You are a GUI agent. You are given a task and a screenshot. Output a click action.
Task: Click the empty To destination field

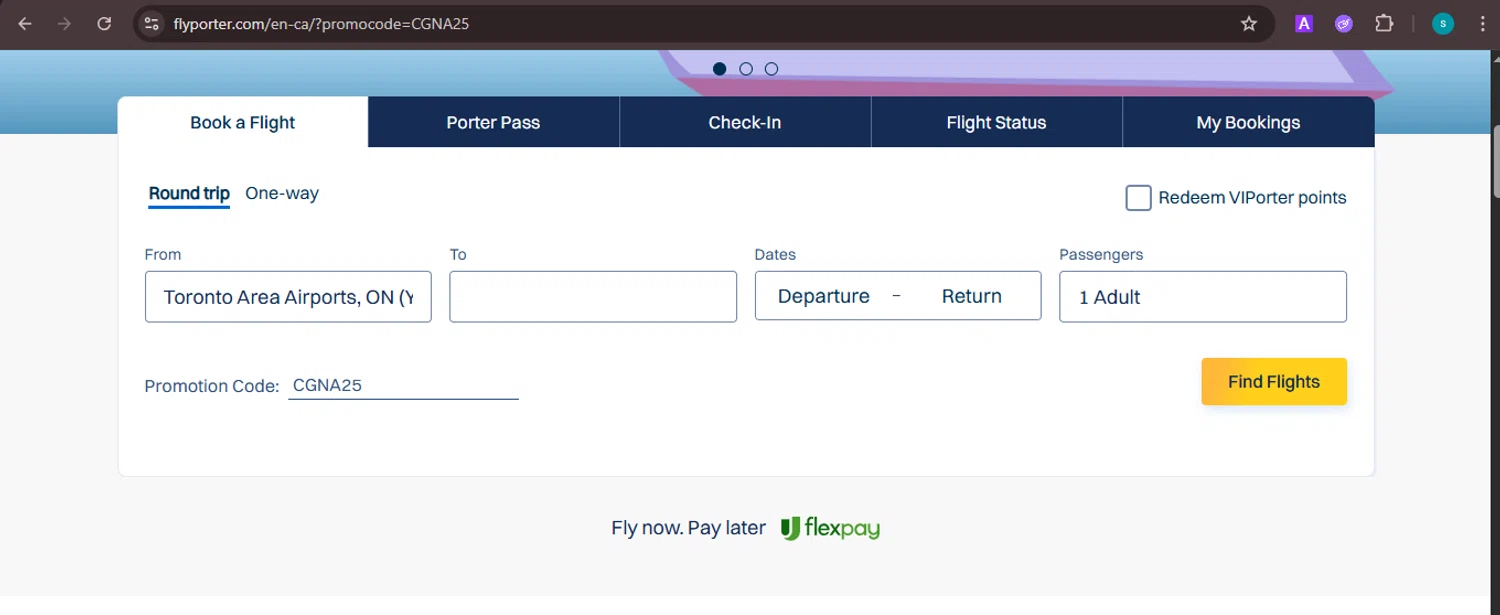click(x=593, y=297)
